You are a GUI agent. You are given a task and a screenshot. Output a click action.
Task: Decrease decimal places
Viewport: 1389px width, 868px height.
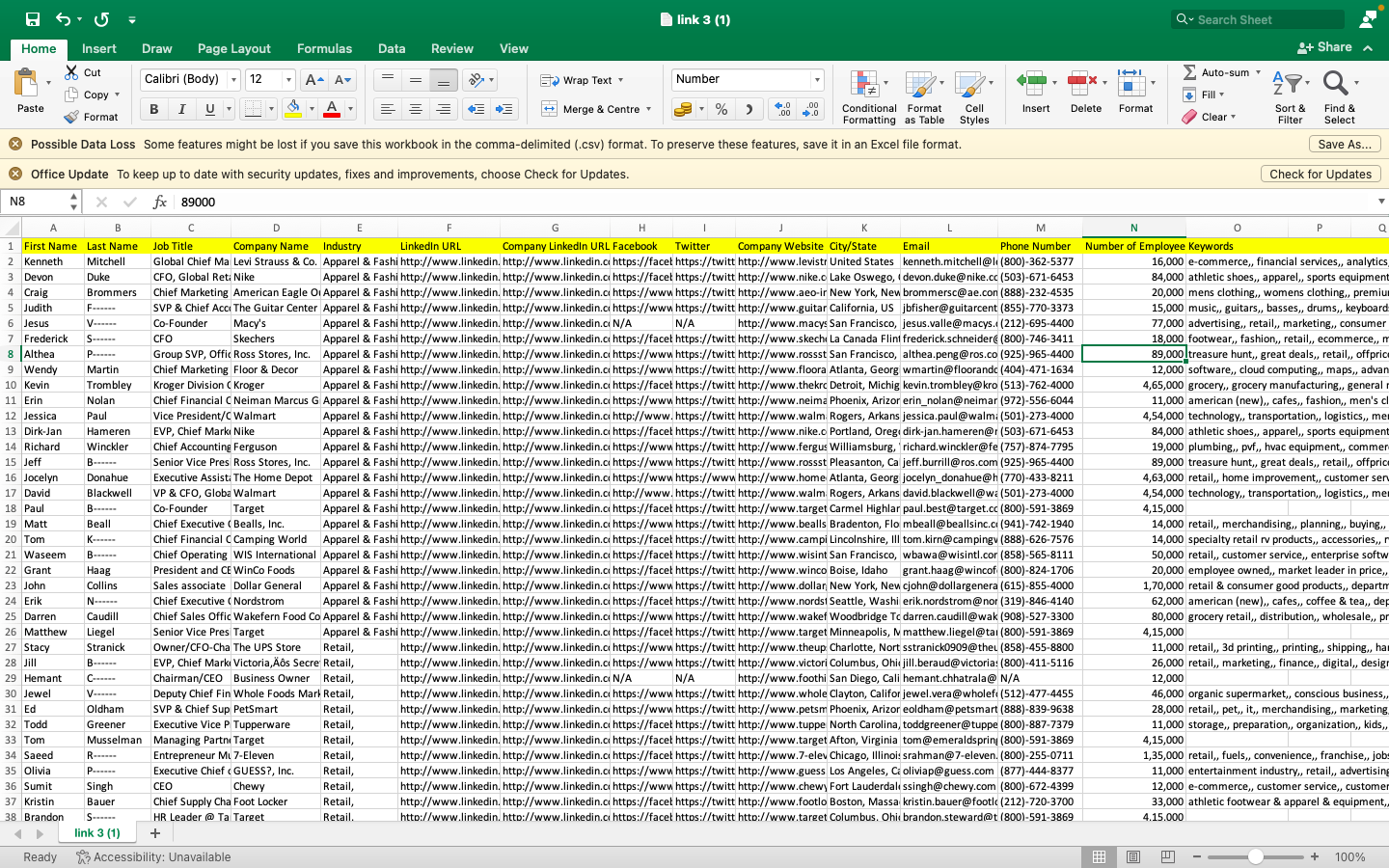811,110
